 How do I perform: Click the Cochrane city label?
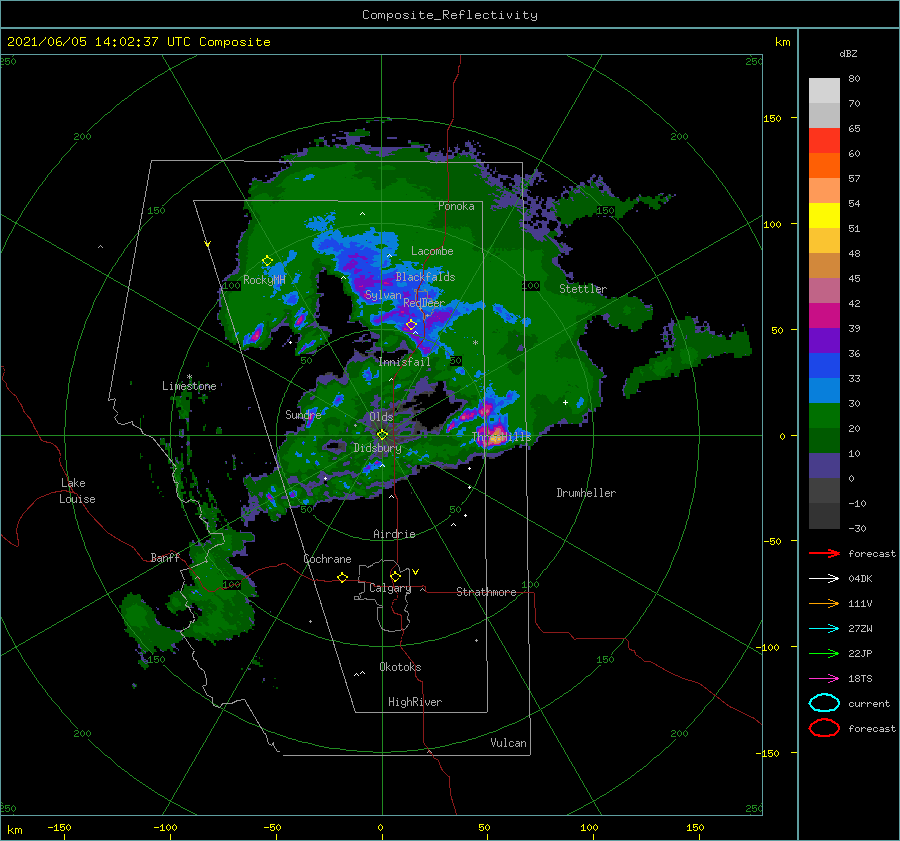click(327, 559)
